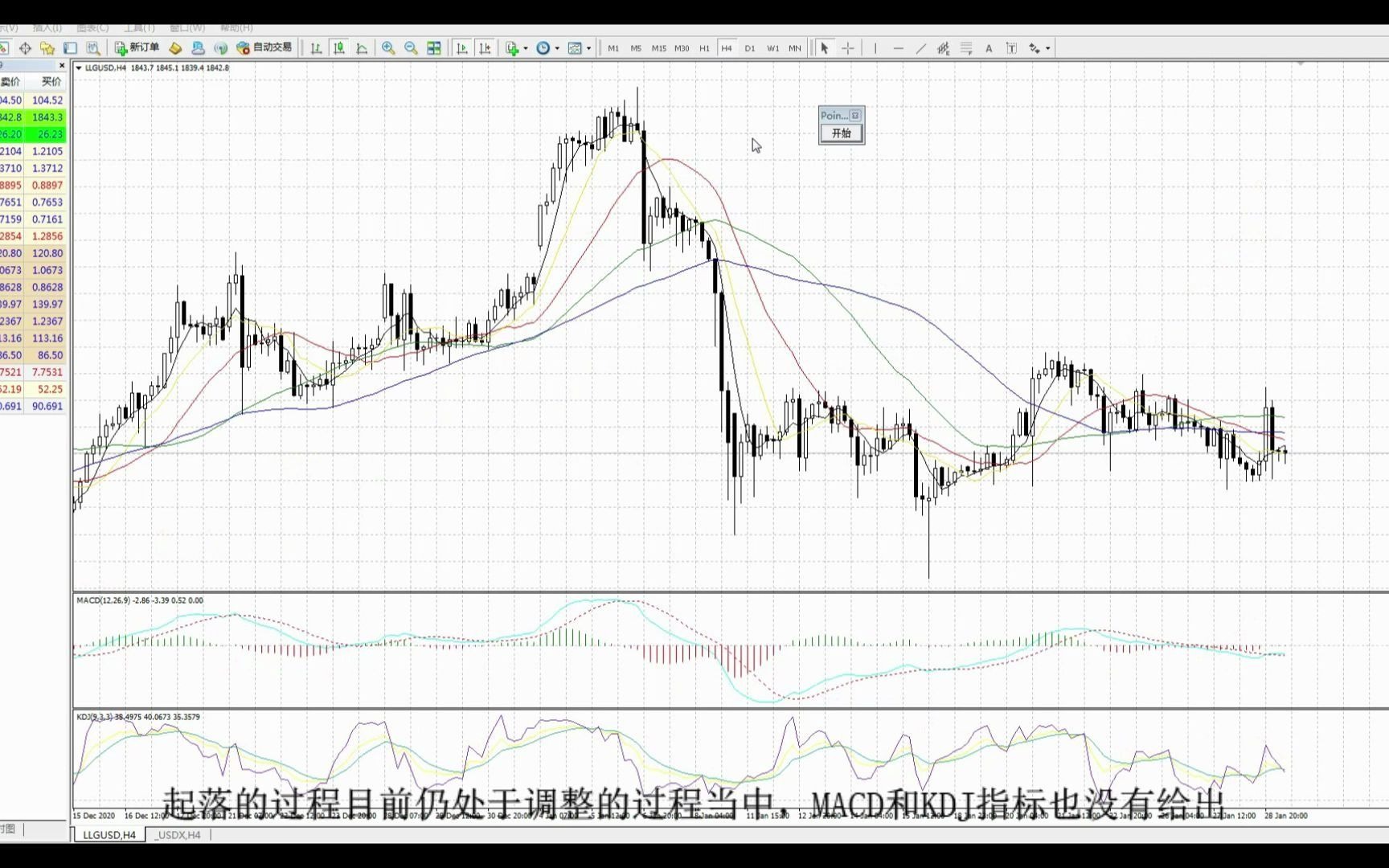
Task: Open the 窗口(W) menu
Action: [x=186, y=28]
